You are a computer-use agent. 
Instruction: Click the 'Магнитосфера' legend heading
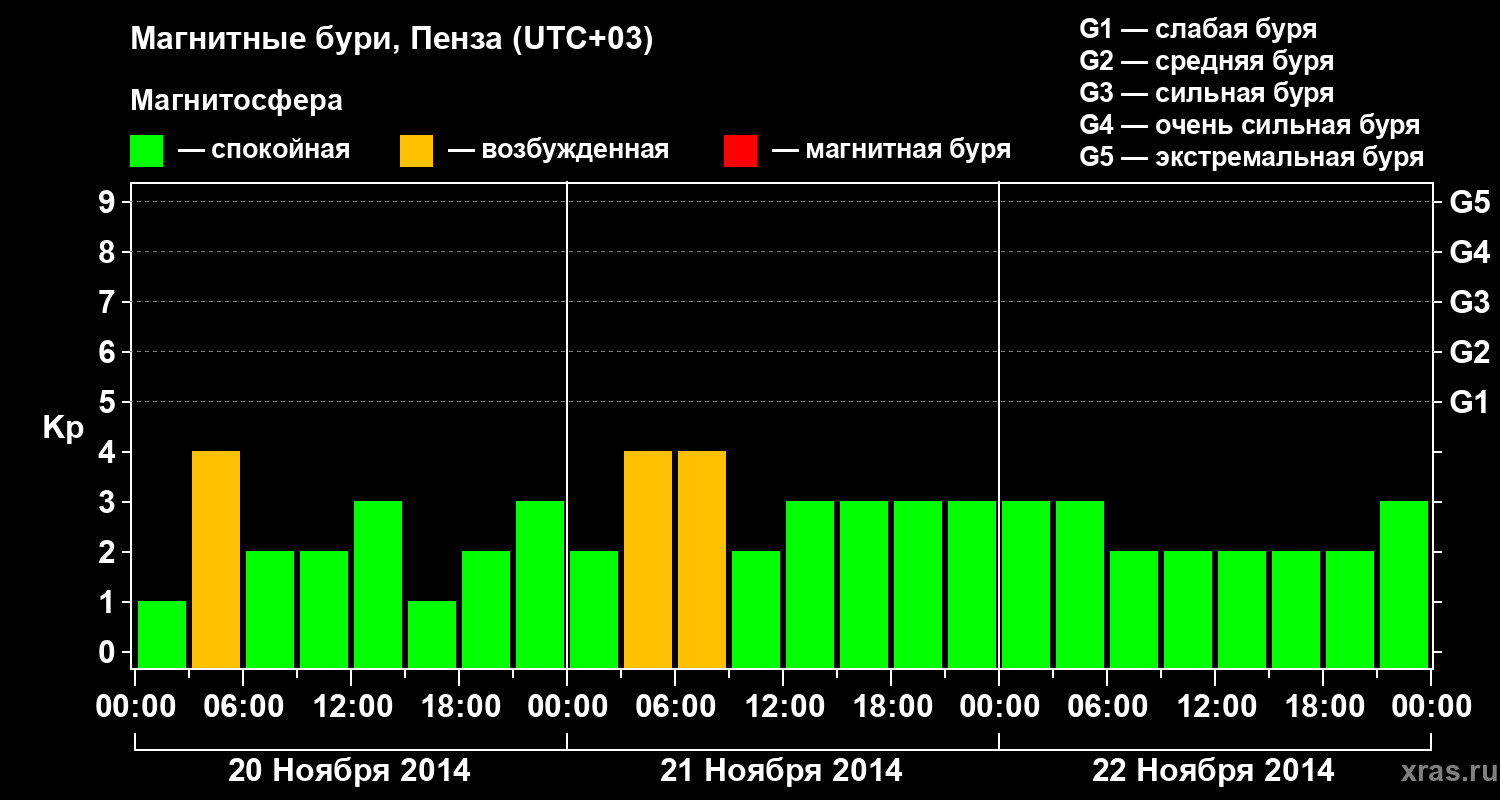pyautogui.click(x=237, y=101)
